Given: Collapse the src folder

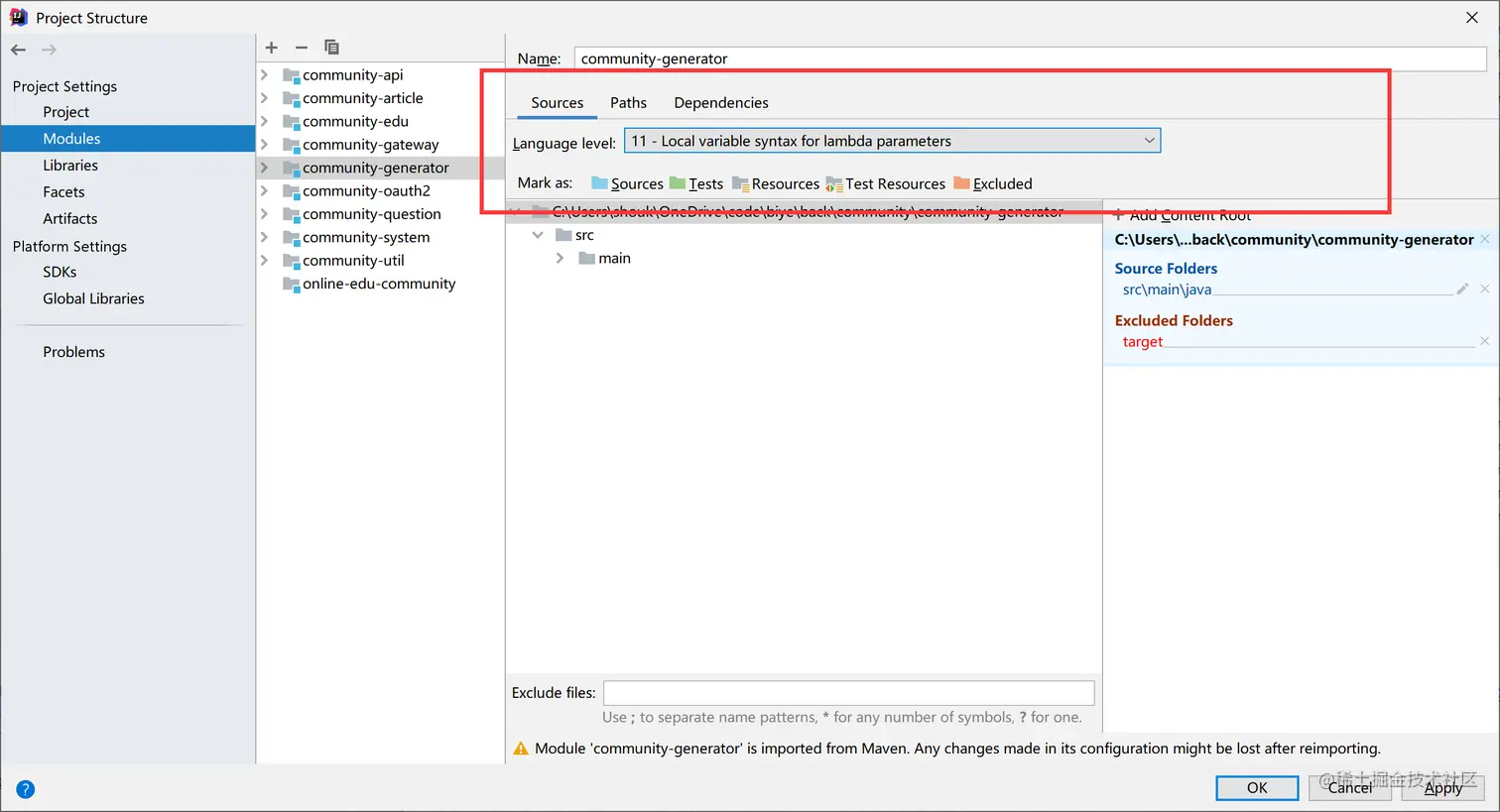Looking at the screenshot, I should coord(538,235).
